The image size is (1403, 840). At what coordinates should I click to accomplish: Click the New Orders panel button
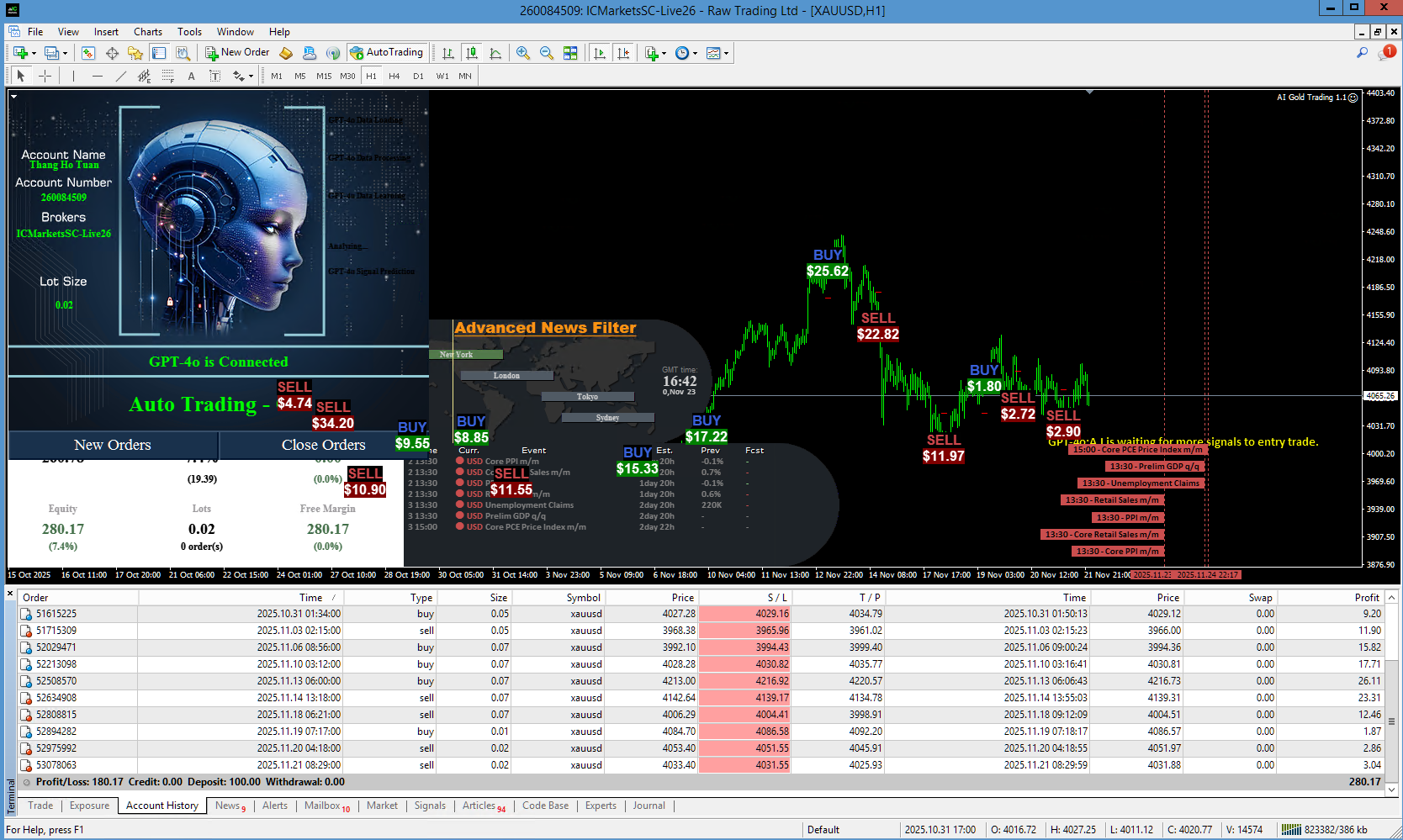click(113, 445)
